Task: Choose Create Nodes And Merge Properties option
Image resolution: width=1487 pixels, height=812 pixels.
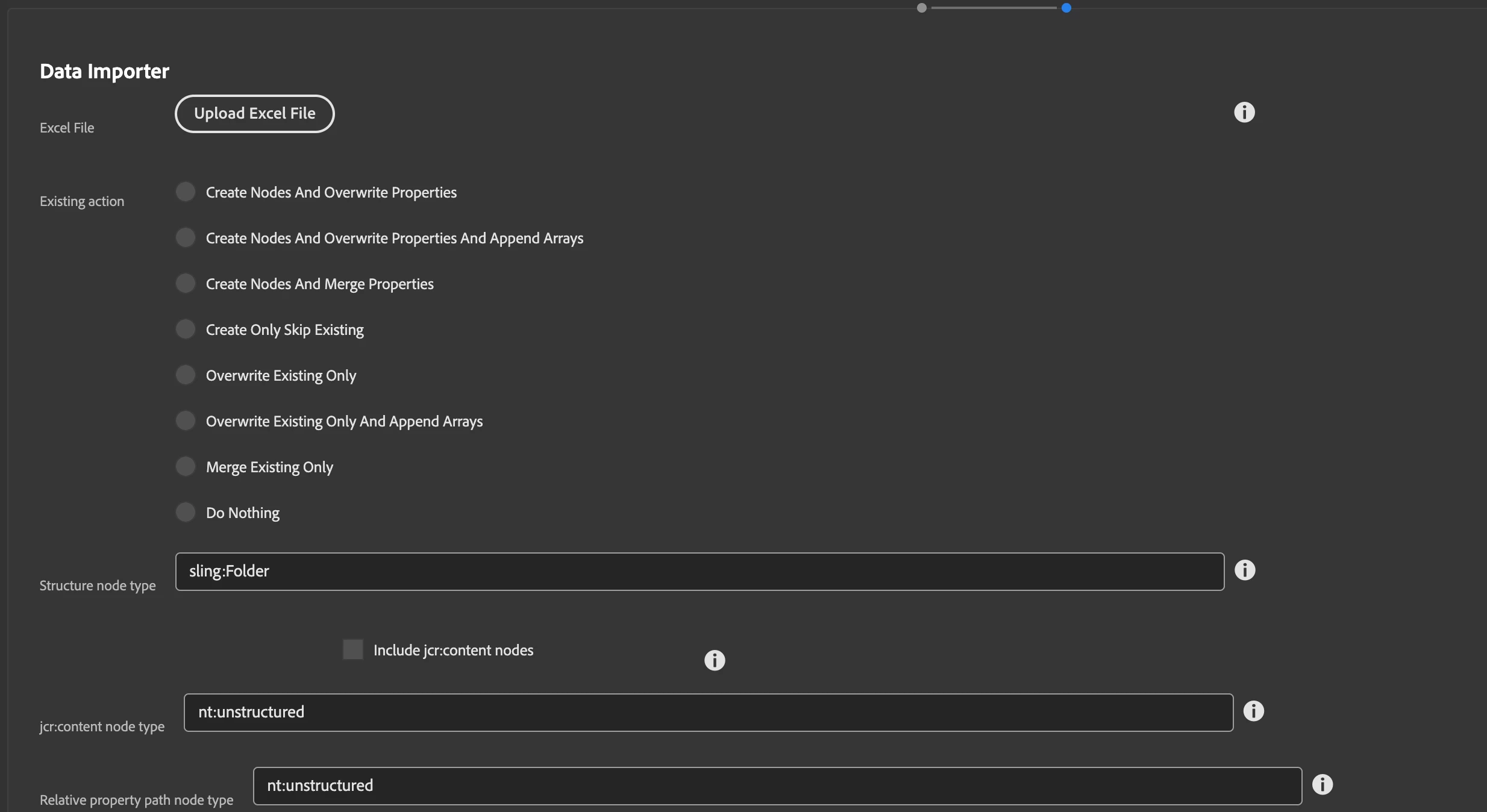Action: click(186, 283)
